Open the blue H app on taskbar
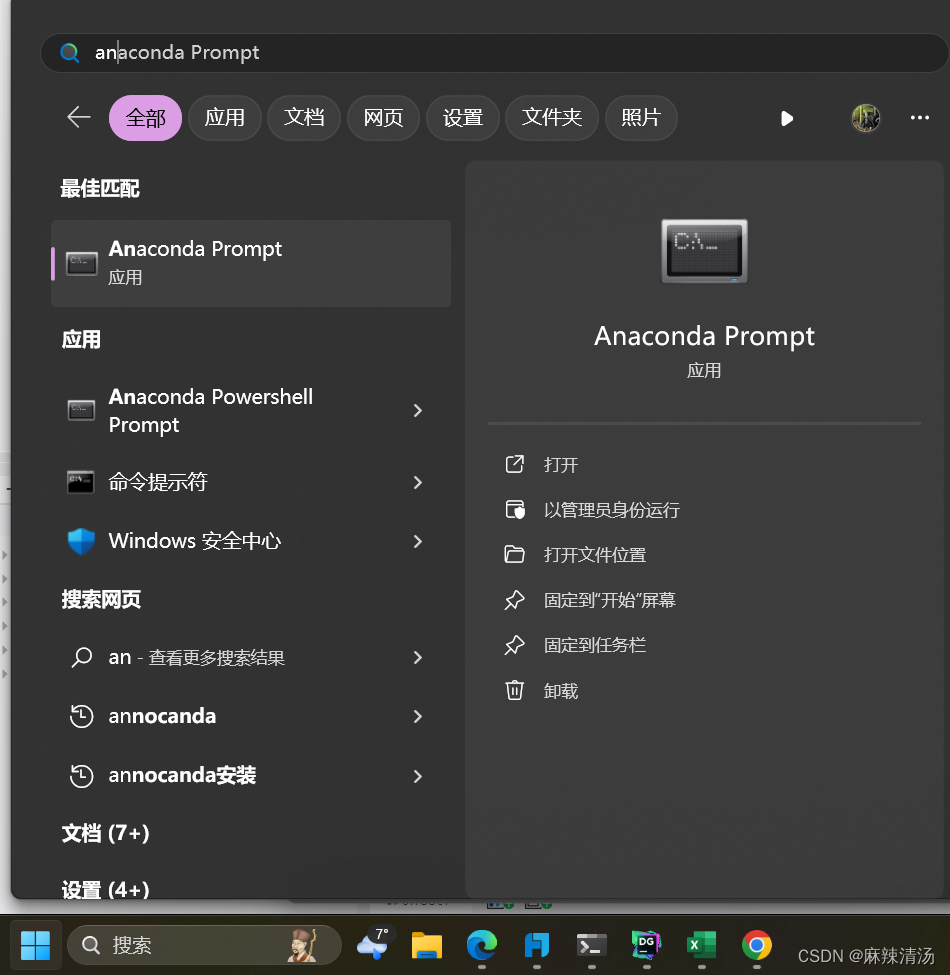 537,945
